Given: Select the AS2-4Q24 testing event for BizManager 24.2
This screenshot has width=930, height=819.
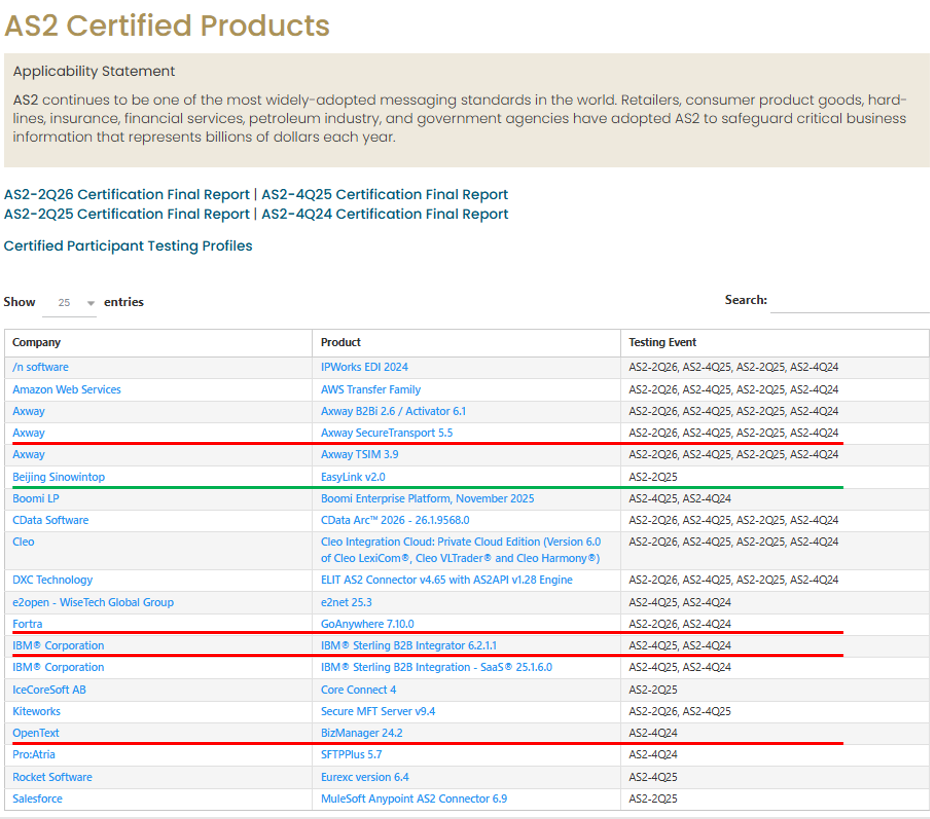Looking at the screenshot, I should pos(653,733).
